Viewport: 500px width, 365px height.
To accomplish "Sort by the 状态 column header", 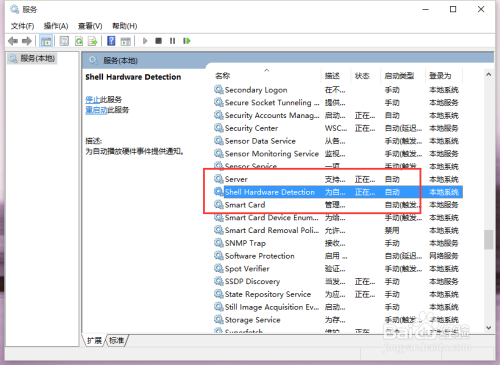I will pos(362,76).
